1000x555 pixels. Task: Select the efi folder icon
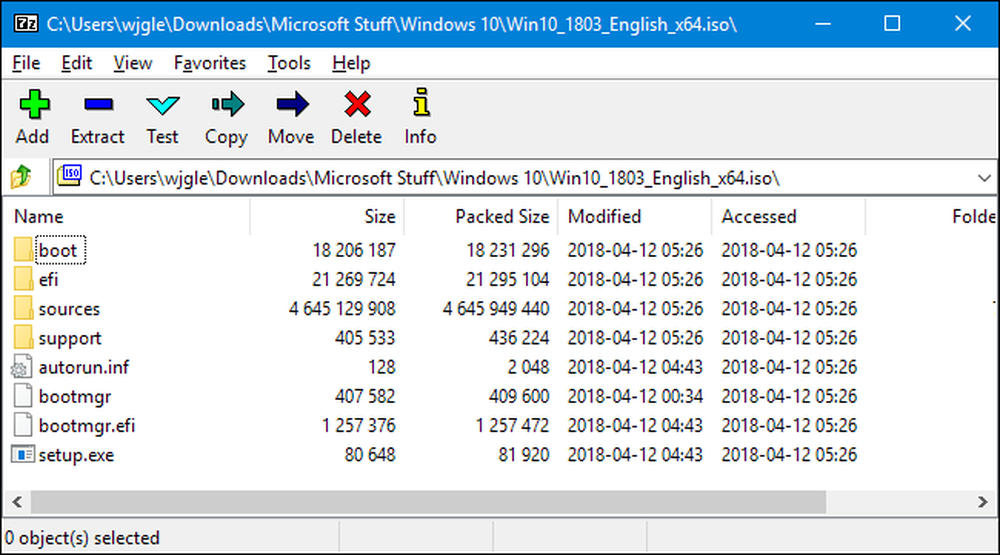(x=23, y=279)
